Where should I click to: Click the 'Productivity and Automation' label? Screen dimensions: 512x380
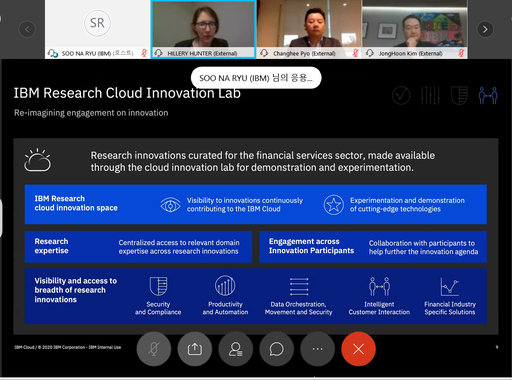(225, 308)
